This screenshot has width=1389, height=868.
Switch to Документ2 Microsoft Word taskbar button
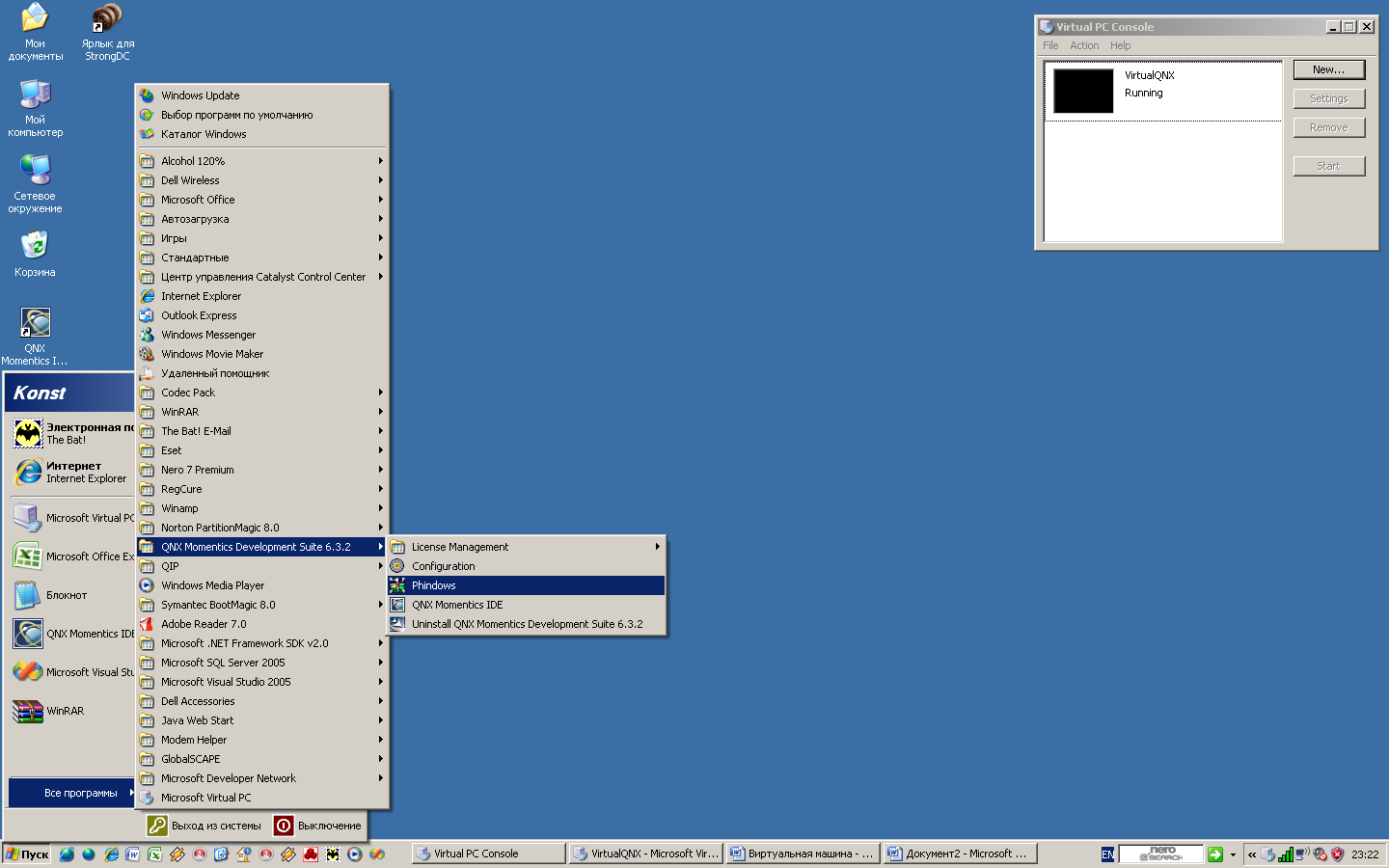(961, 854)
